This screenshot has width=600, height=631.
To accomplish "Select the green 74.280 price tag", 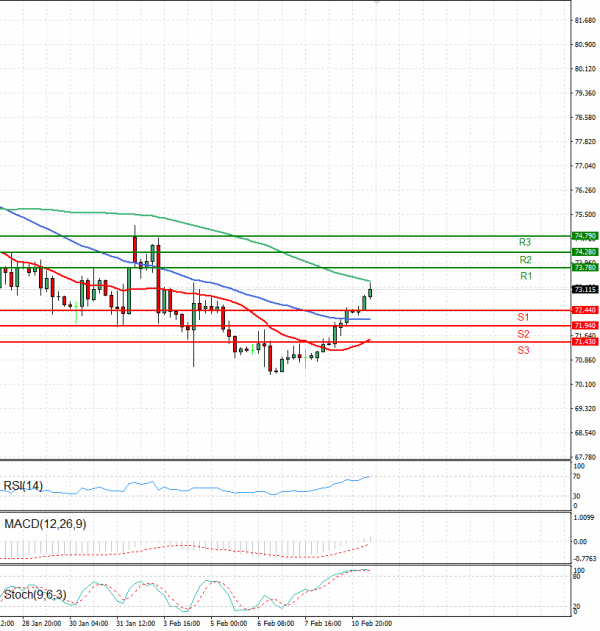I will tap(584, 252).
